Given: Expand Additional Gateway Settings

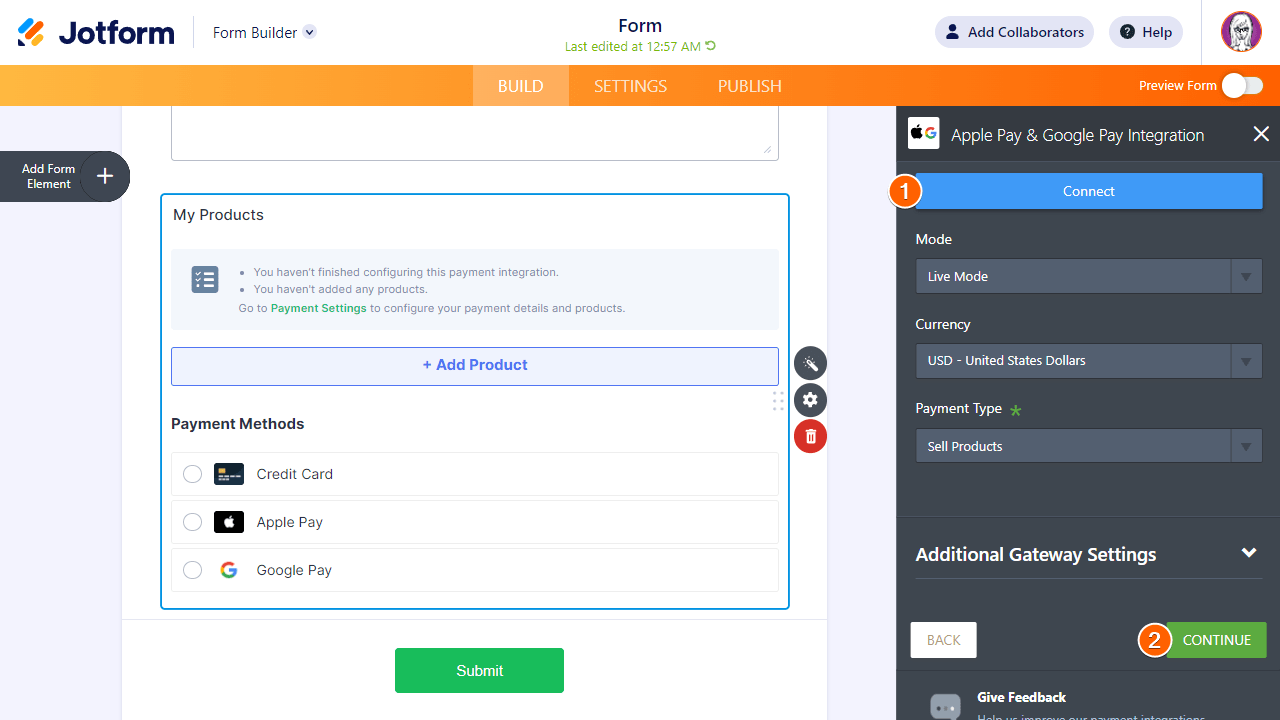Looking at the screenshot, I should tap(1087, 554).
